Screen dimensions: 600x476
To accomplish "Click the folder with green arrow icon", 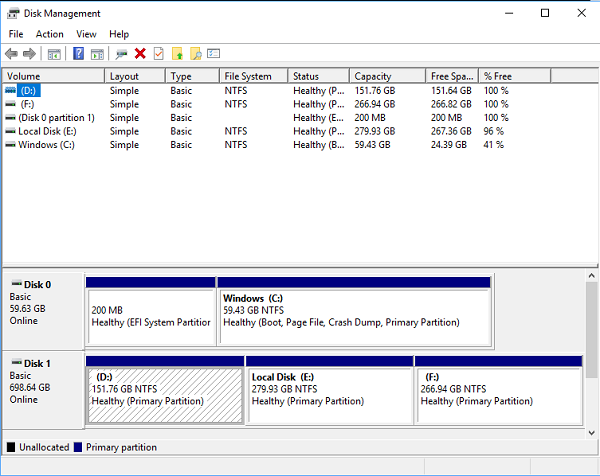I will click(x=177, y=54).
